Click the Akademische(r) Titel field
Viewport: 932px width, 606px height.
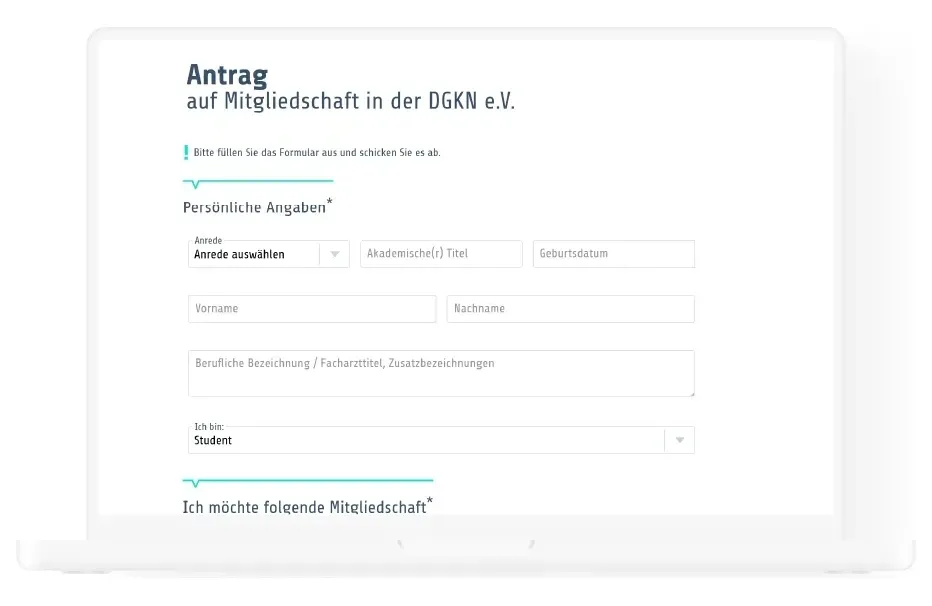[x=441, y=254]
